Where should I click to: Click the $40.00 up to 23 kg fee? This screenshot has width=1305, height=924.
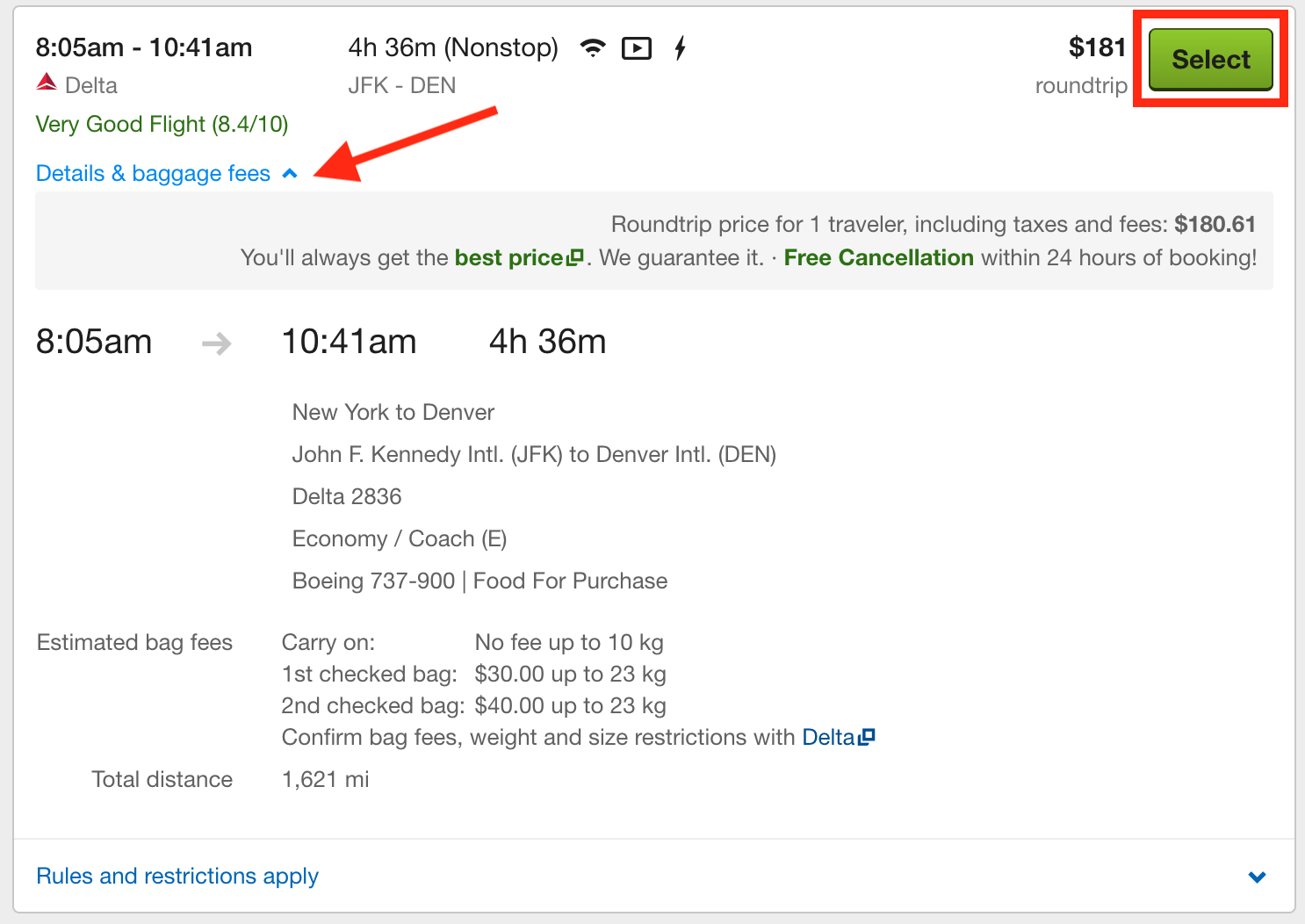click(x=571, y=706)
